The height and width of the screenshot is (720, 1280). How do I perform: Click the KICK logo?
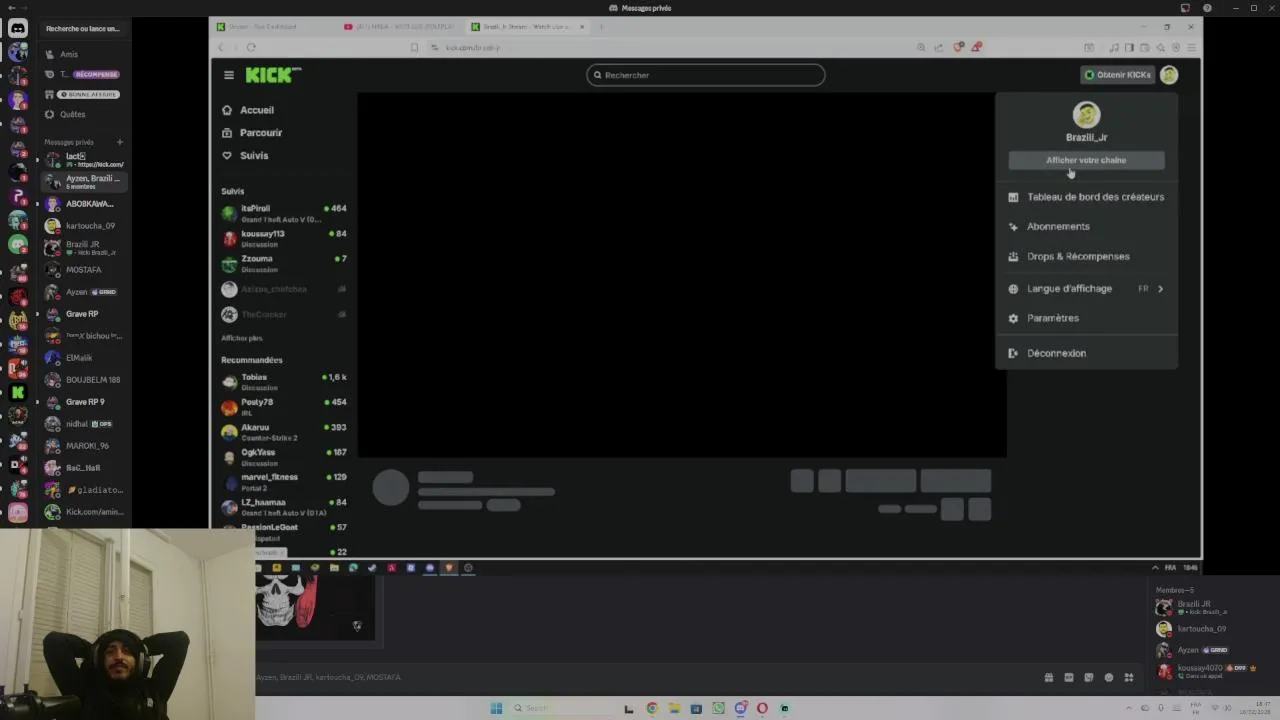click(272, 75)
